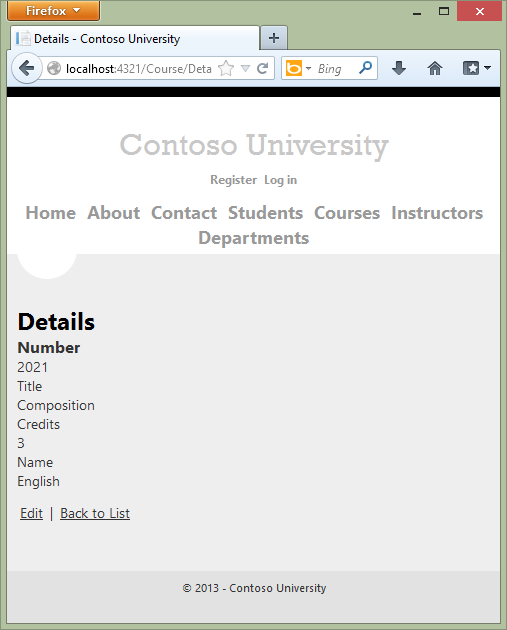The image size is (507, 630).
Task: Click the Back to List link
Action: [x=95, y=513]
